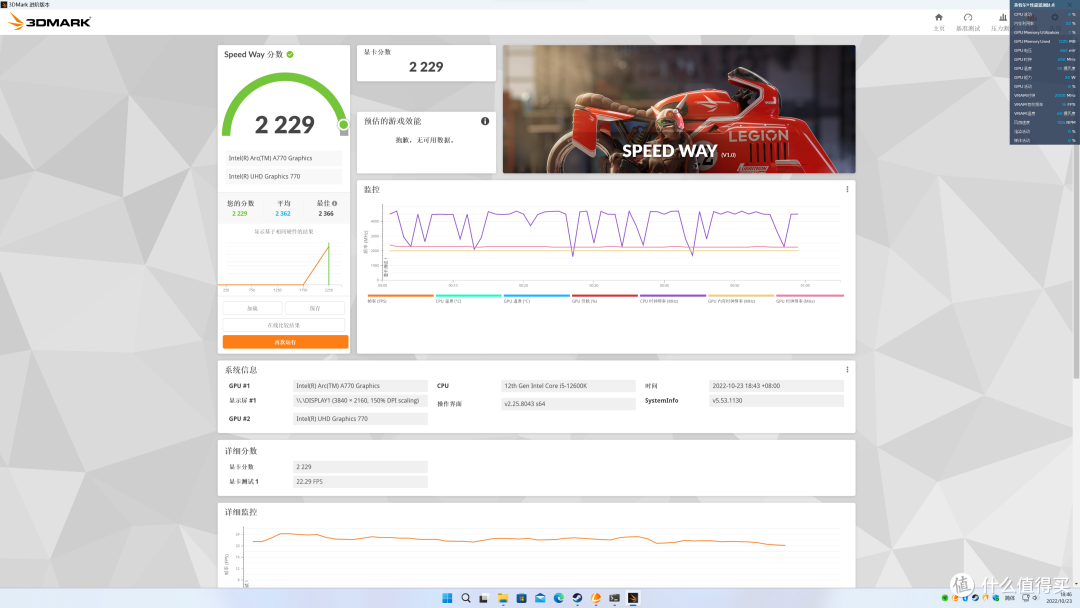Open Task View from the taskbar
Screen dimensions: 1080x608
tap(484, 598)
